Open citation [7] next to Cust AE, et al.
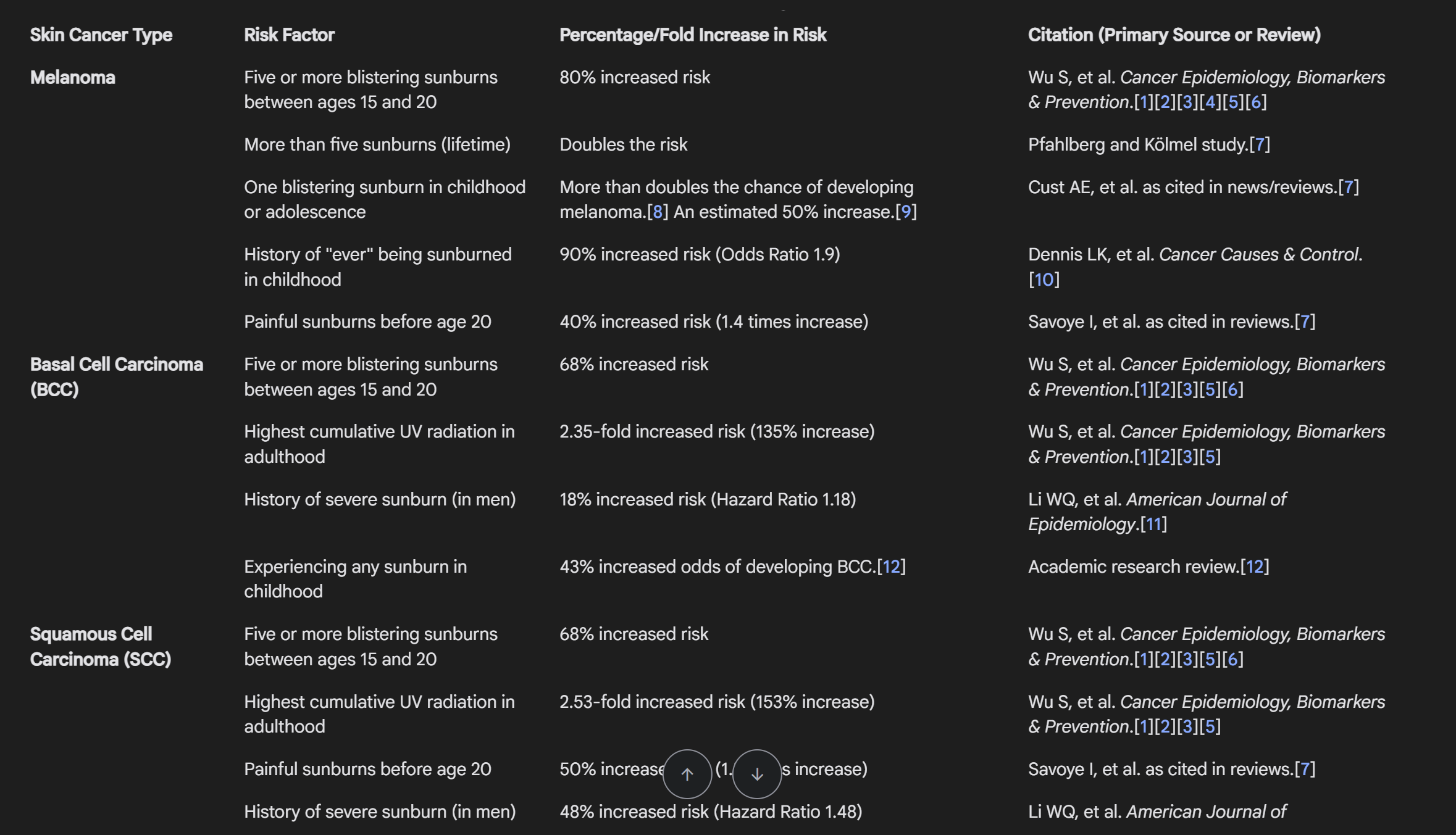 (x=1349, y=187)
